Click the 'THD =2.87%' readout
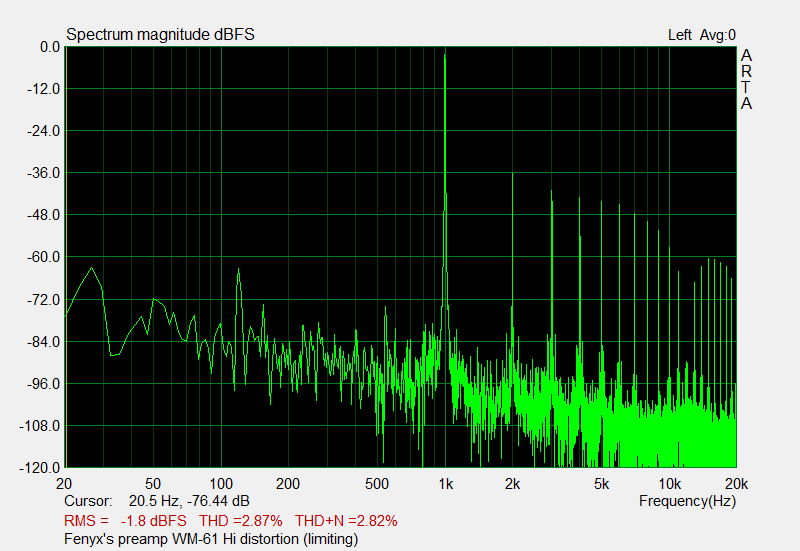Image resolution: width=800 pixels, height=551 pixels. (241, 521)
